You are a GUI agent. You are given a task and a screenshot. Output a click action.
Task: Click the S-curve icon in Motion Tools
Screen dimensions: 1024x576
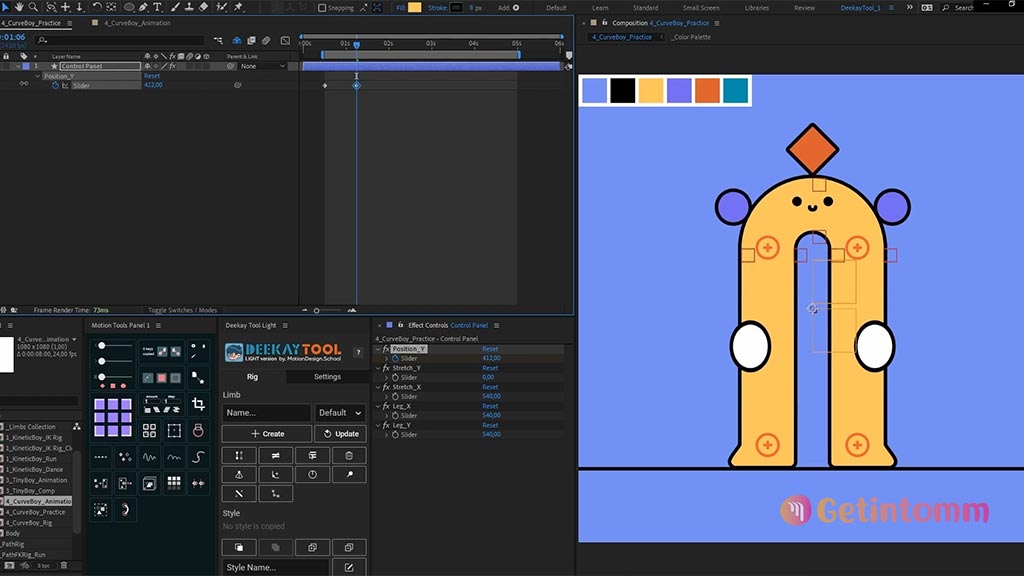click(198, 457)
